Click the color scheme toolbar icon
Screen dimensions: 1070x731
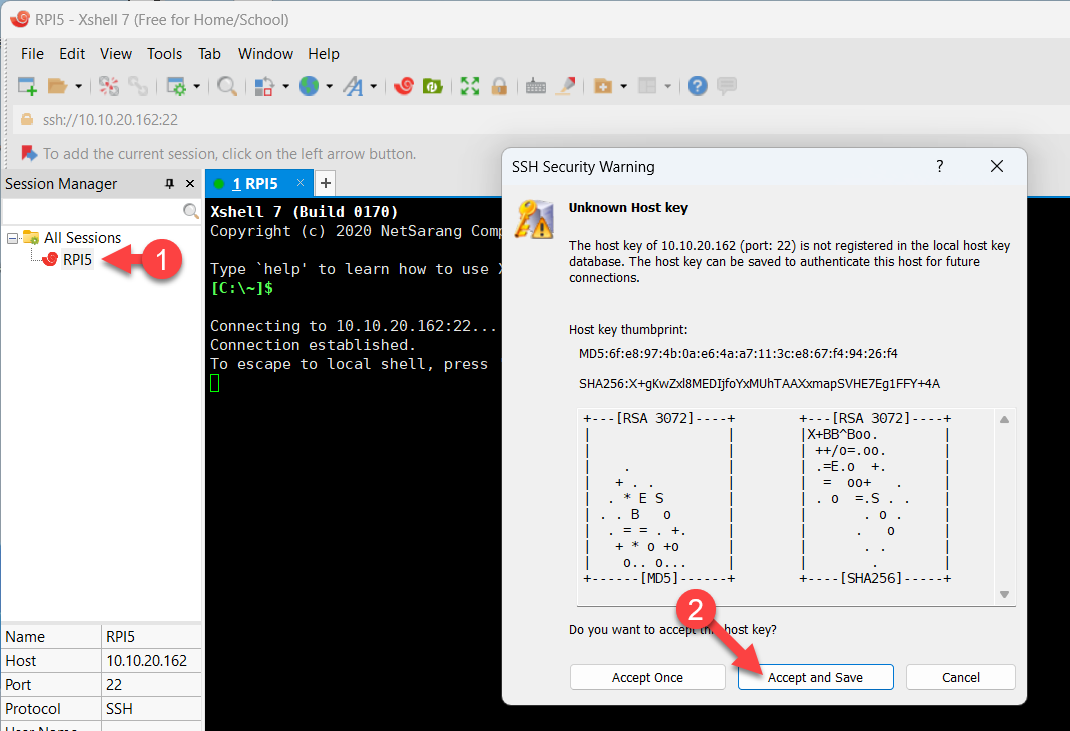coord(264,86)
